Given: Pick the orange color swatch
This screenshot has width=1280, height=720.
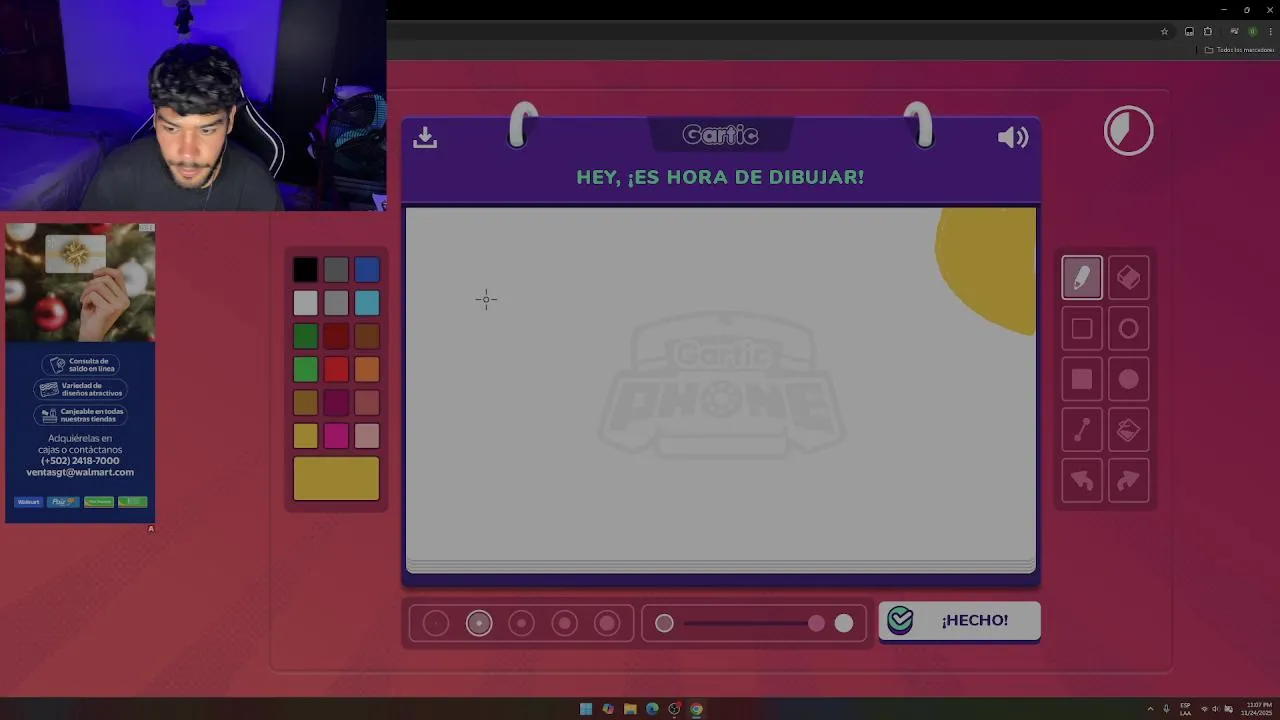Looking at the screenshot, I should [x=367, y=369].
